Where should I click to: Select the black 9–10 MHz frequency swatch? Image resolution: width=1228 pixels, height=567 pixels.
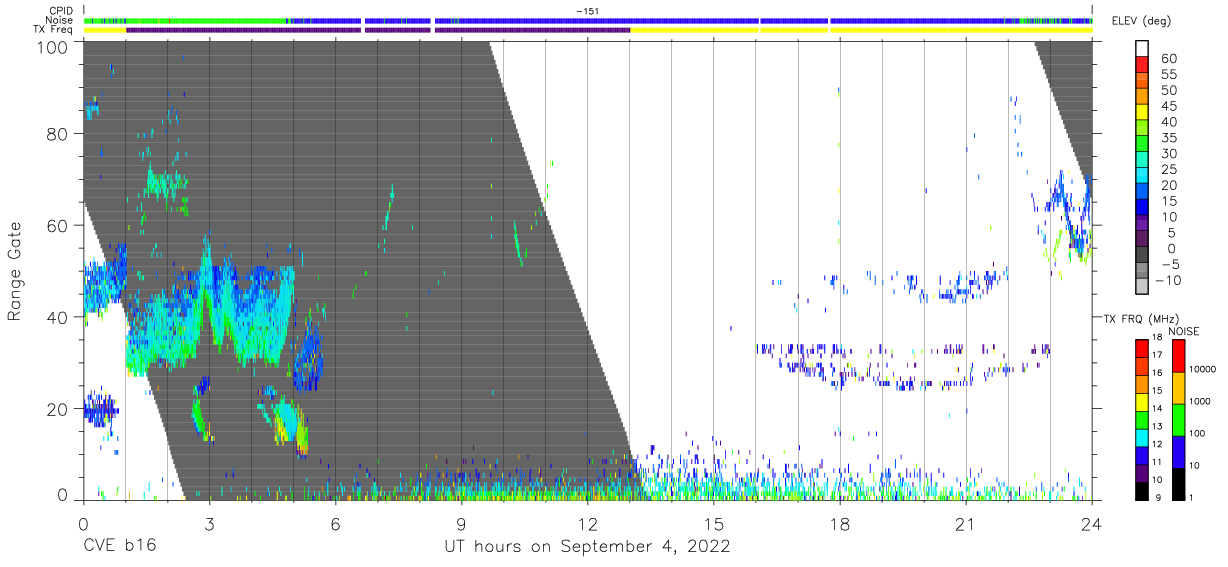pyautogui.click(x=1141, y=489)
